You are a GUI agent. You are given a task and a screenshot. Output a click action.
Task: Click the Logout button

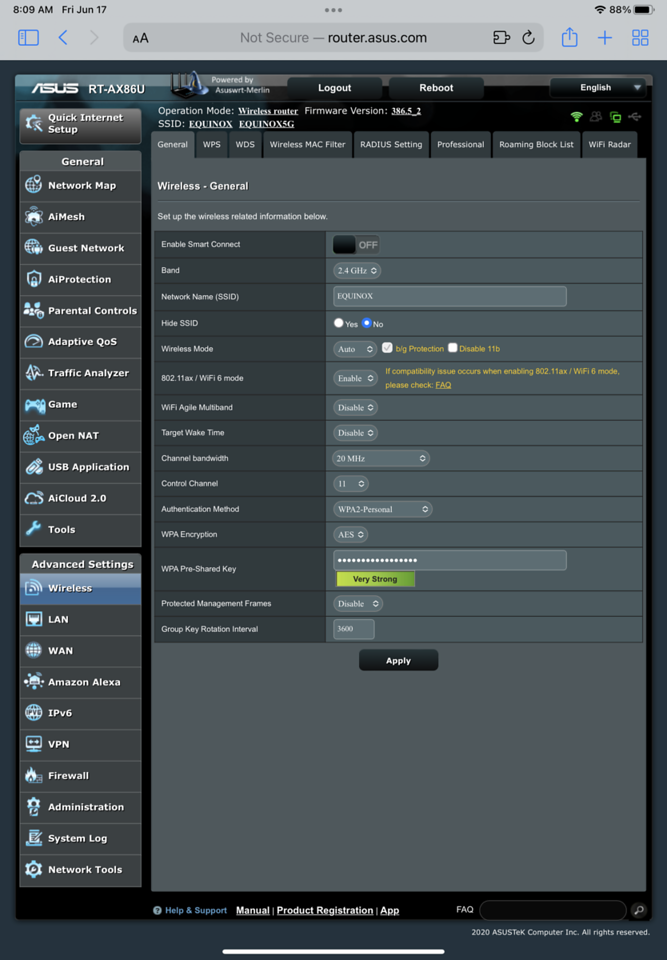(x=334, y=88)
